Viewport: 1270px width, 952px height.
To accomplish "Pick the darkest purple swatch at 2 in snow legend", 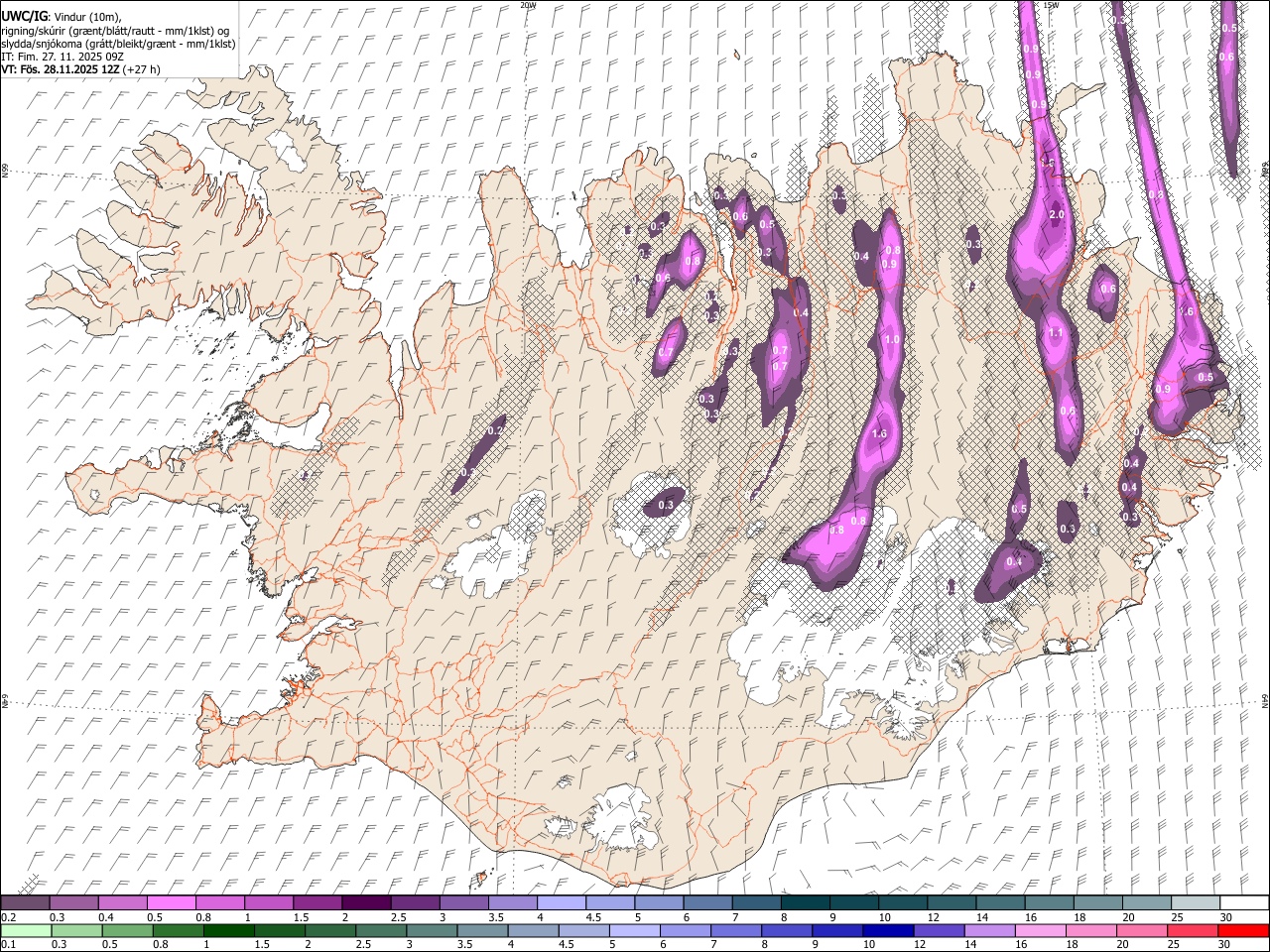I will tap(366, 903).
